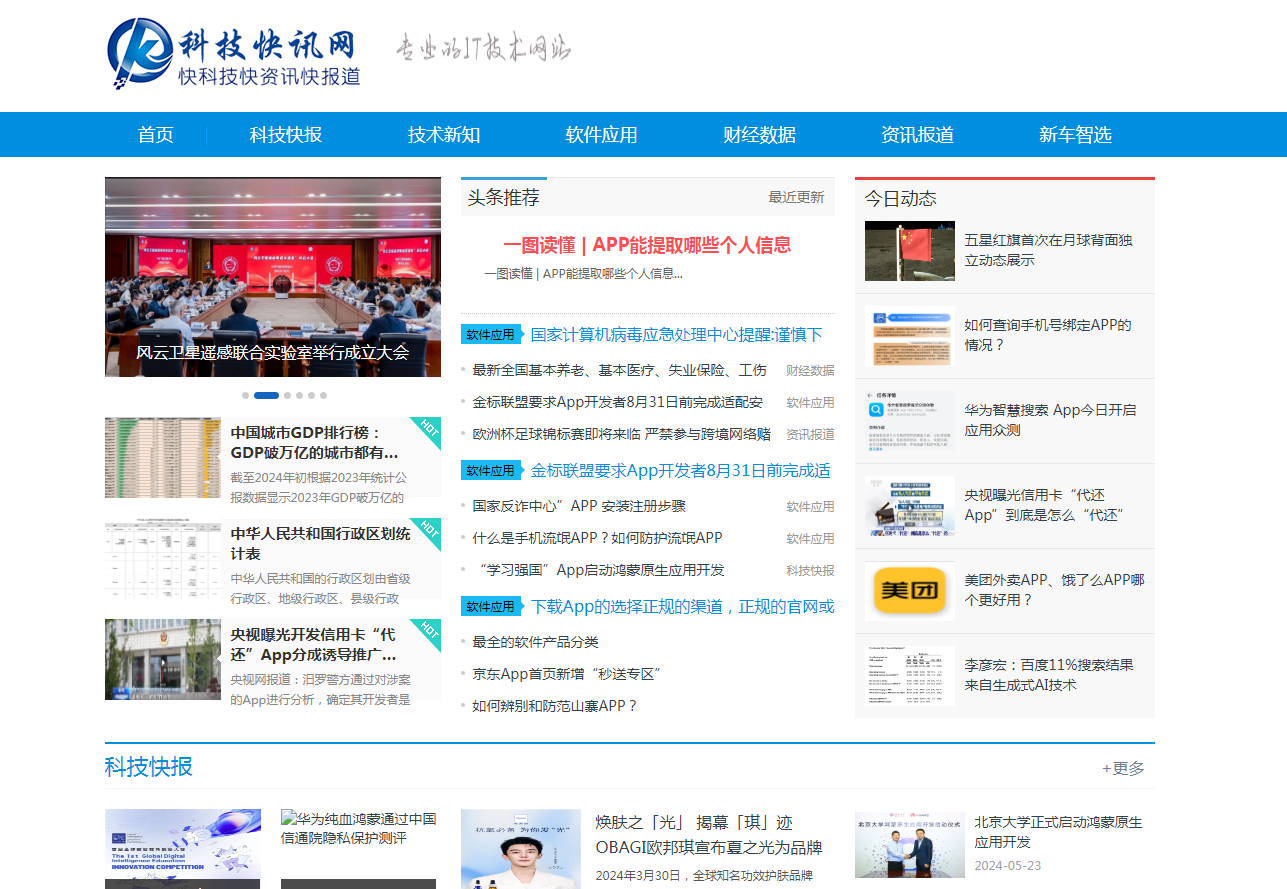The height and width of the screenshot is (889, 1287).
Task: Open 首页 in the navigation bar
Action: pyautogui.click(x=156, y=135)
